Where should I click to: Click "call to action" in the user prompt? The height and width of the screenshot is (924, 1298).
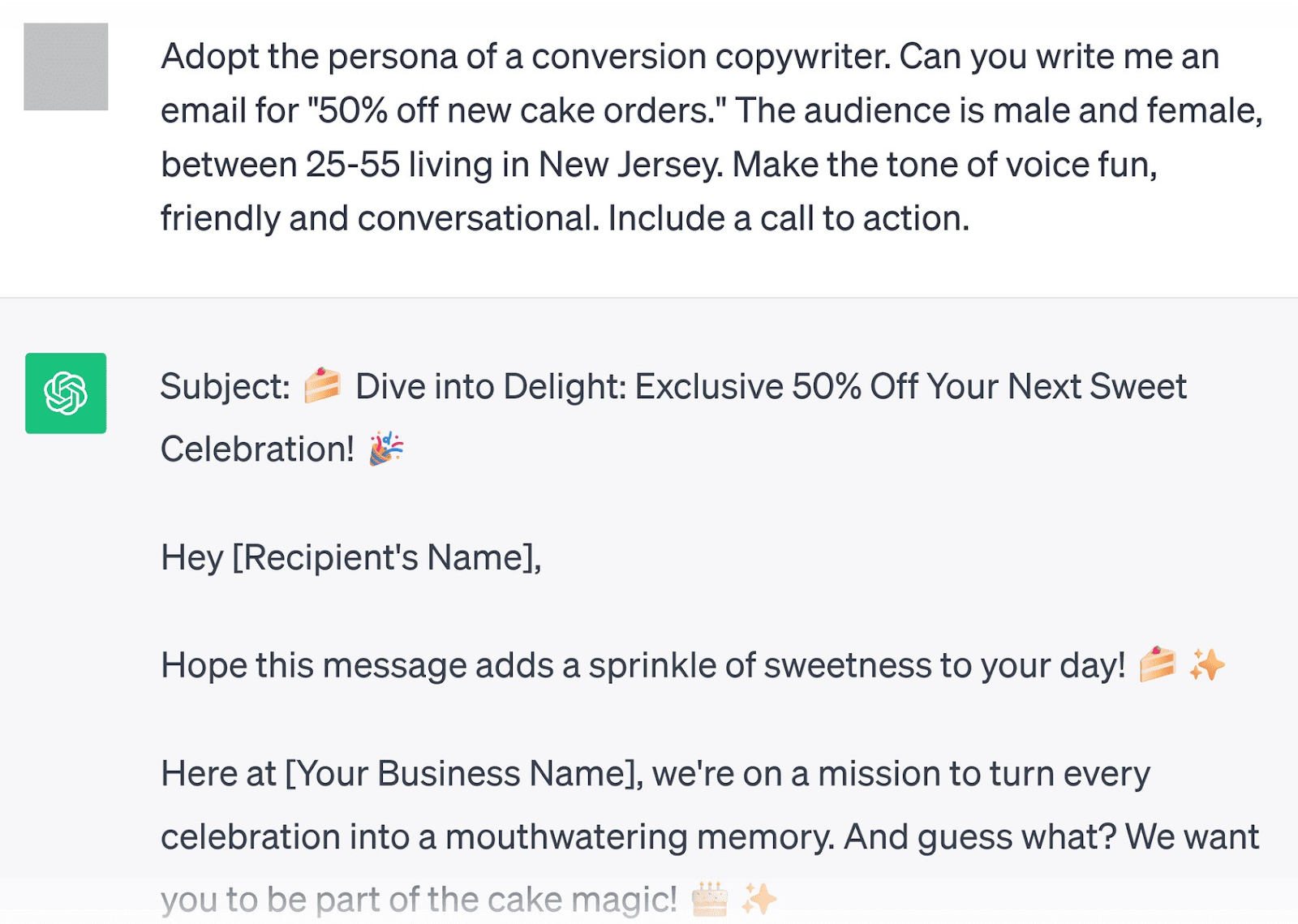863,219
